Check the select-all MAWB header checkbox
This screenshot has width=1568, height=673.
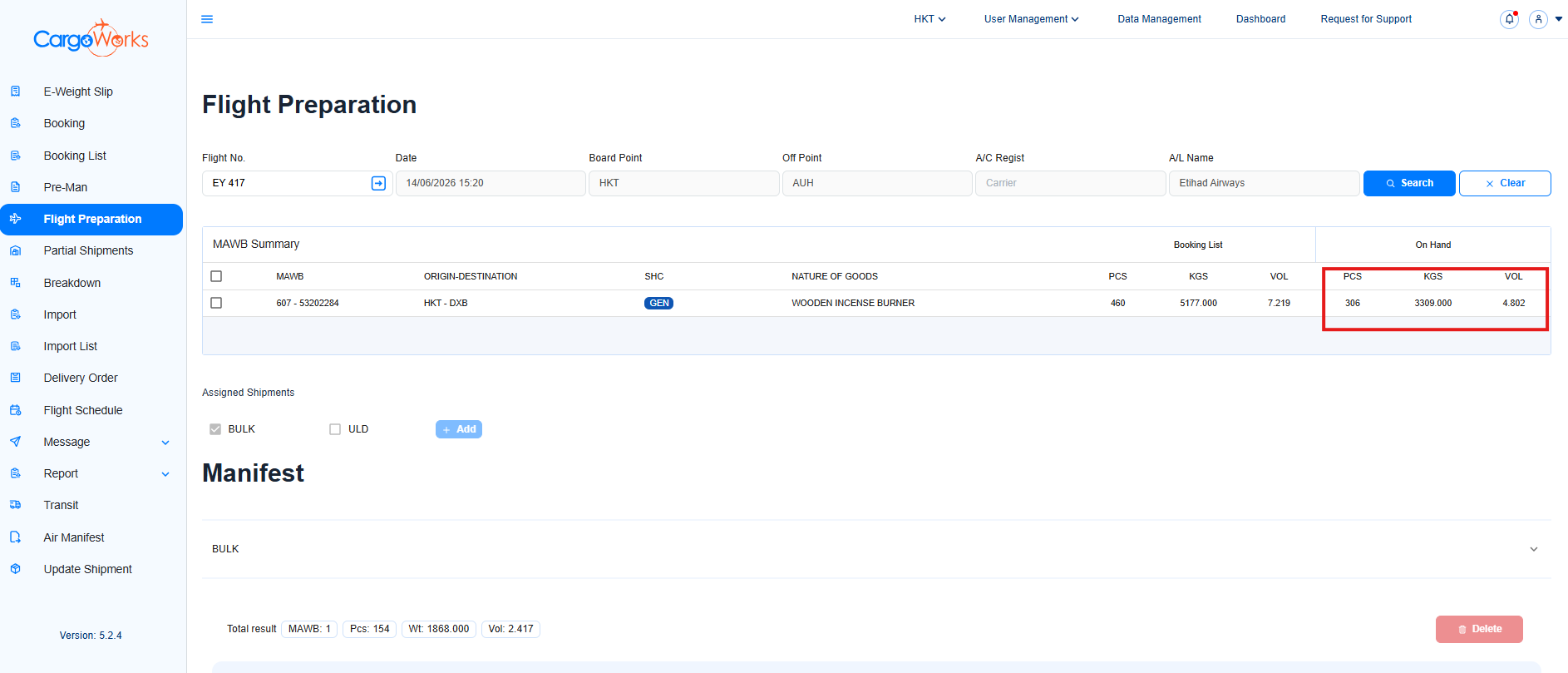coord(216,276)
